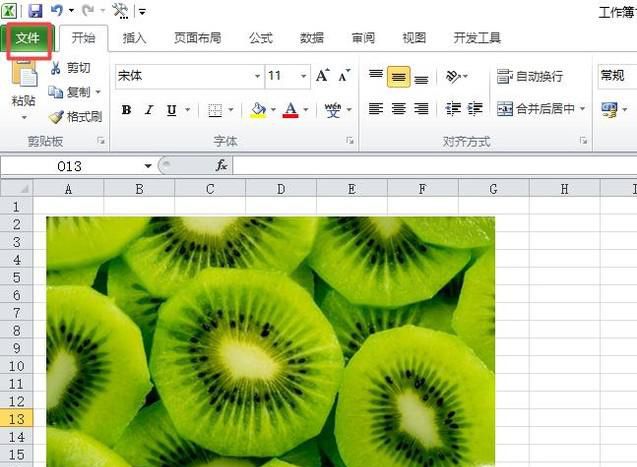Click the 合并后居中 merge and center button
The height and width of the screenshot is (467, 637).
(535, 108)
